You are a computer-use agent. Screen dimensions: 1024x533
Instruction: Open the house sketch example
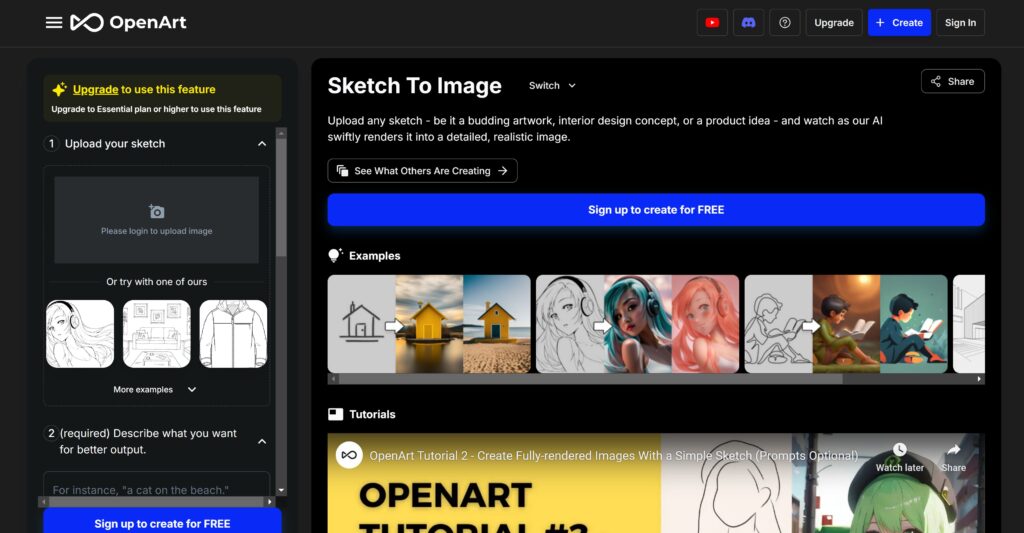429,324
